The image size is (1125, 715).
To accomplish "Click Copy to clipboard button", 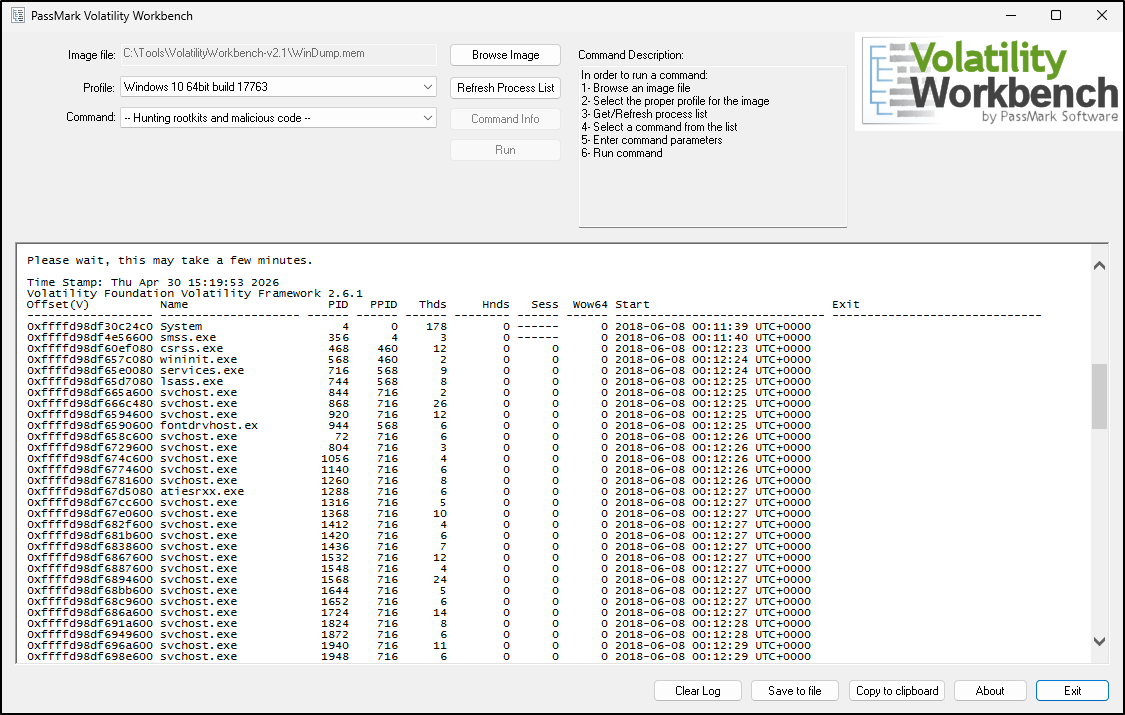I will tap(897, 691).
